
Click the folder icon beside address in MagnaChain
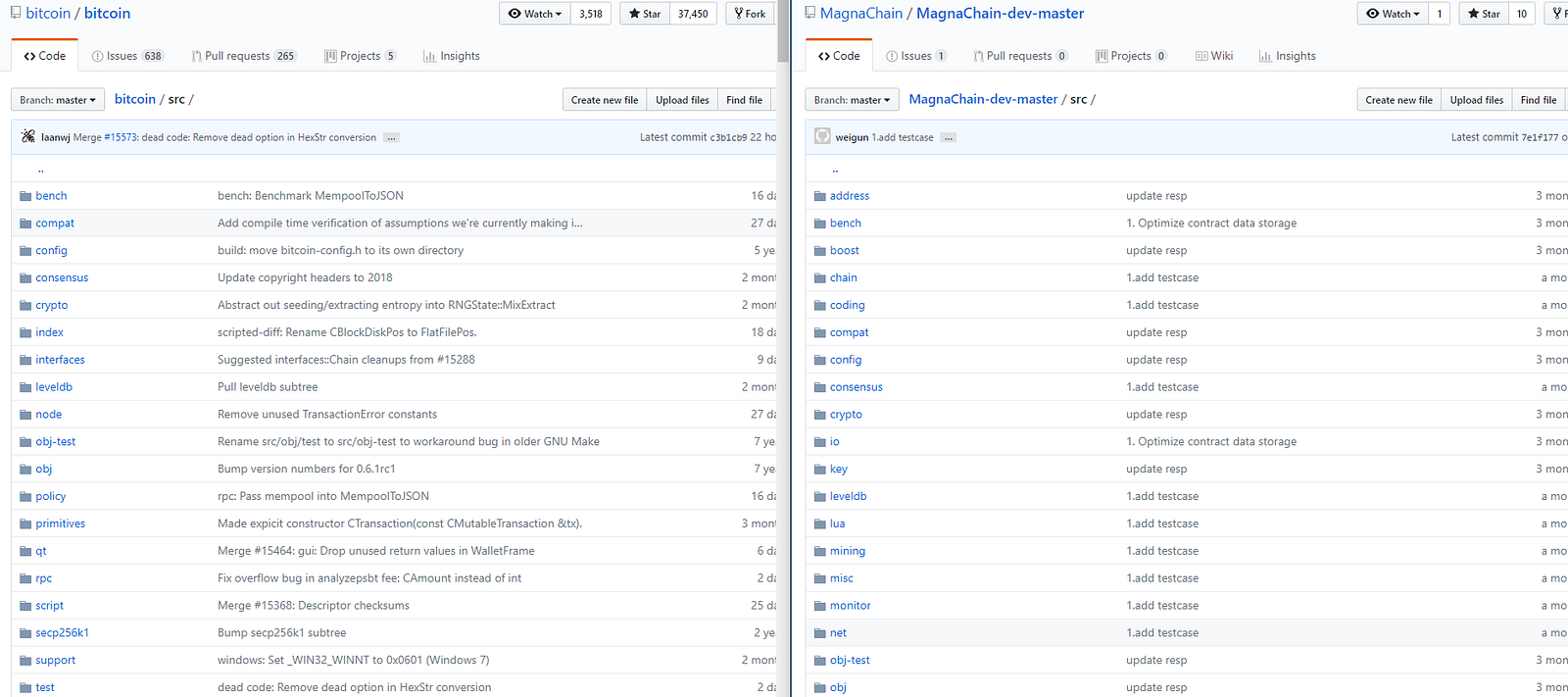pos(819,196)
